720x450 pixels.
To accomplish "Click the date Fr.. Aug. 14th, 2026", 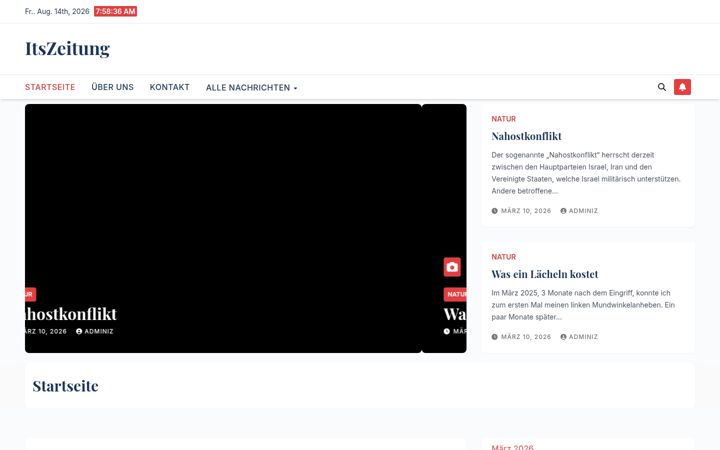I will coord(57,11).
